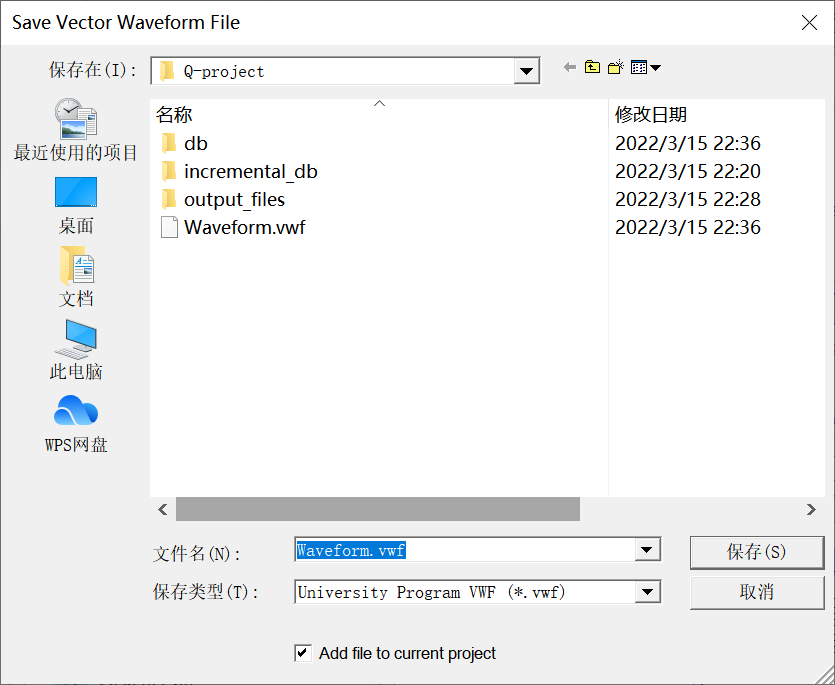Open the view menu icon

(x=645, y=67)
